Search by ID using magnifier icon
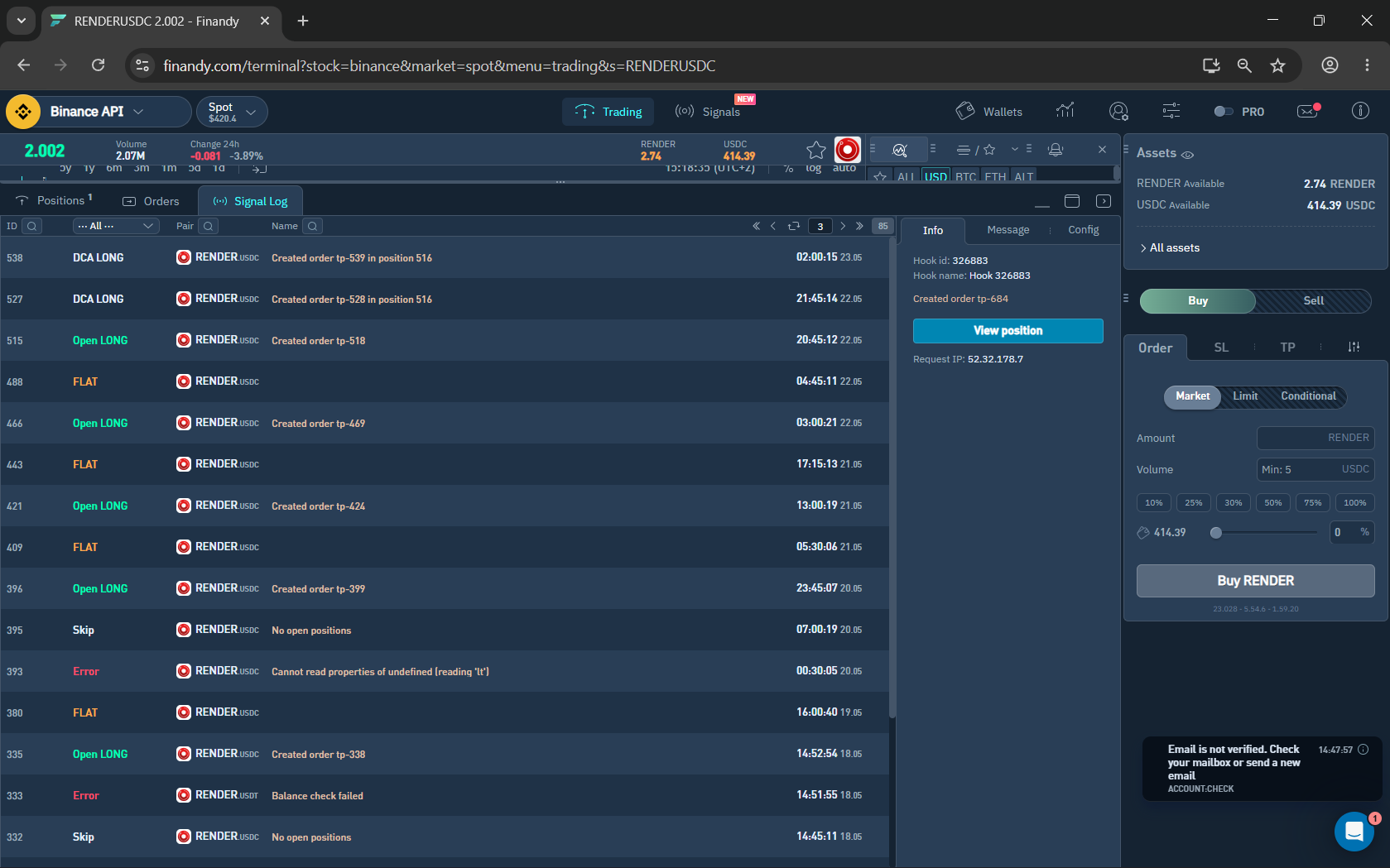Image resolution: width=1390 pixels, height=868 pixels. click(x=31, y=226)
